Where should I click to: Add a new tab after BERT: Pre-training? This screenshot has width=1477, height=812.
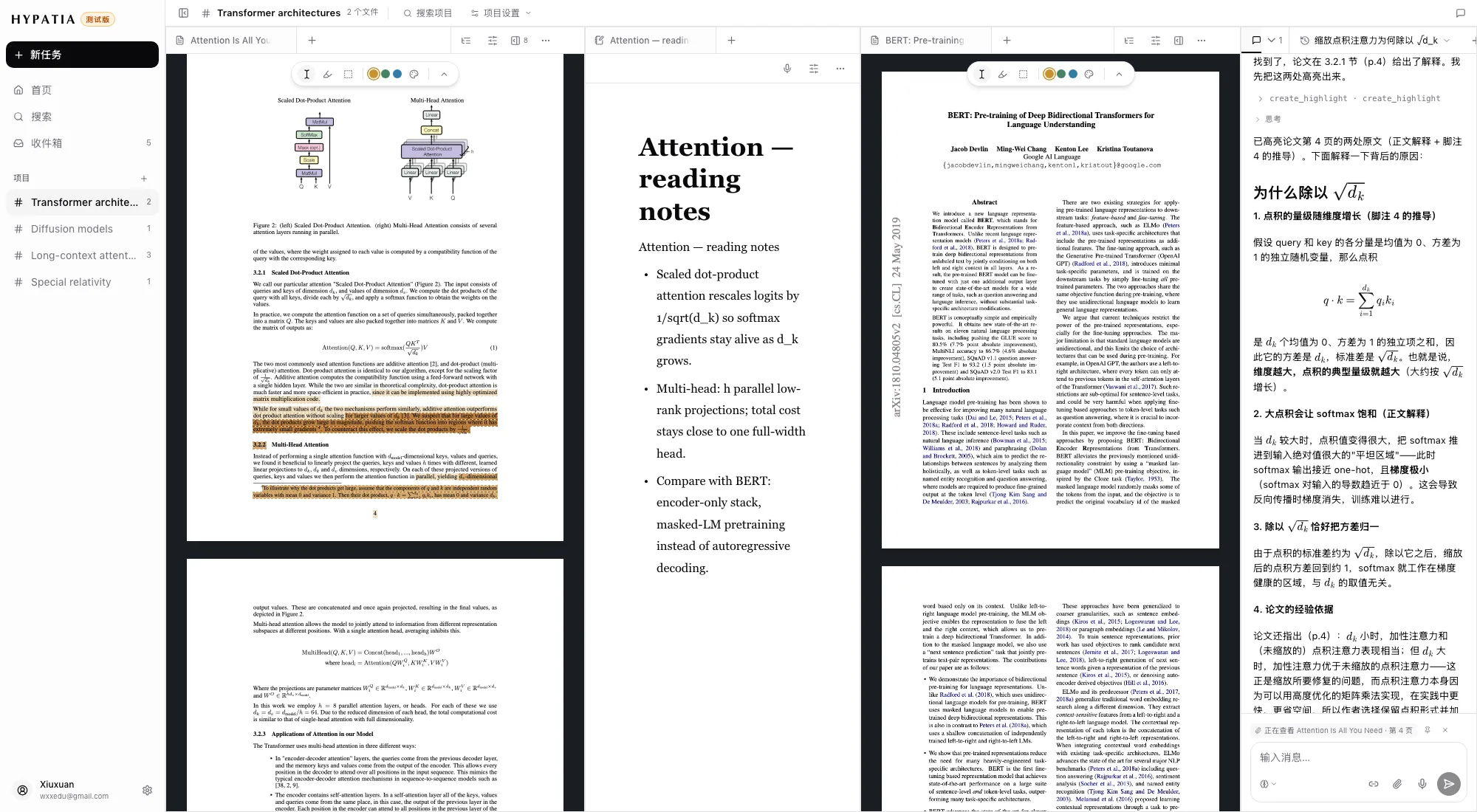tap(1007, 41)
